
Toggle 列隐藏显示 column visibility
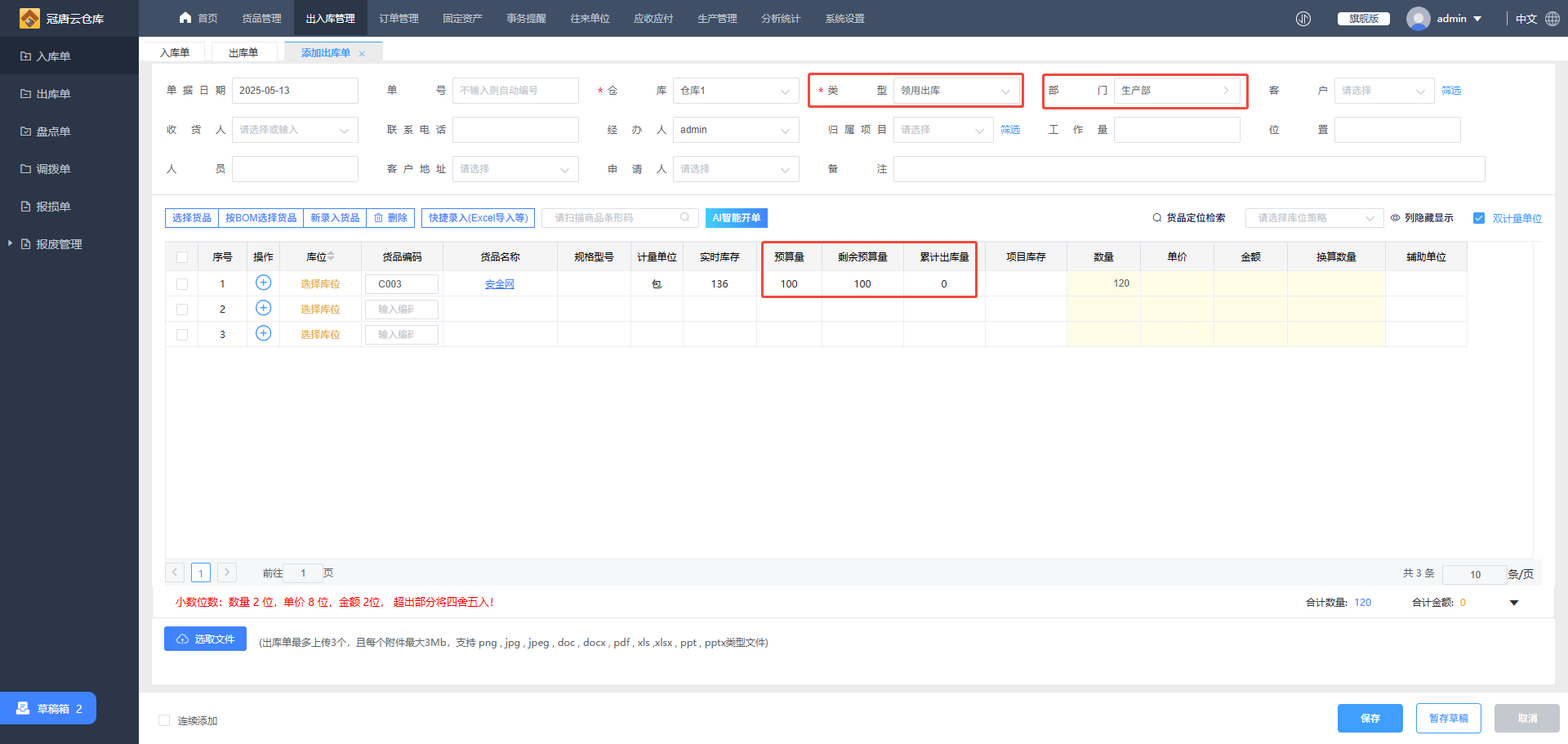click(1422, 218)
